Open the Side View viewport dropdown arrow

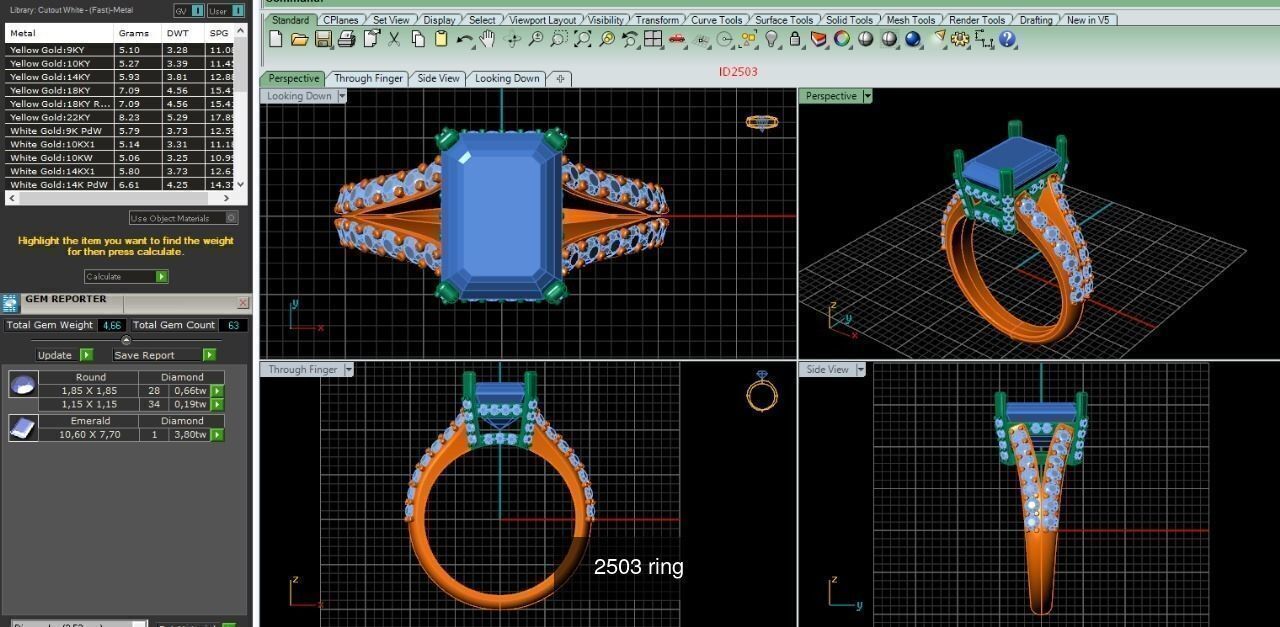point(860,369)
